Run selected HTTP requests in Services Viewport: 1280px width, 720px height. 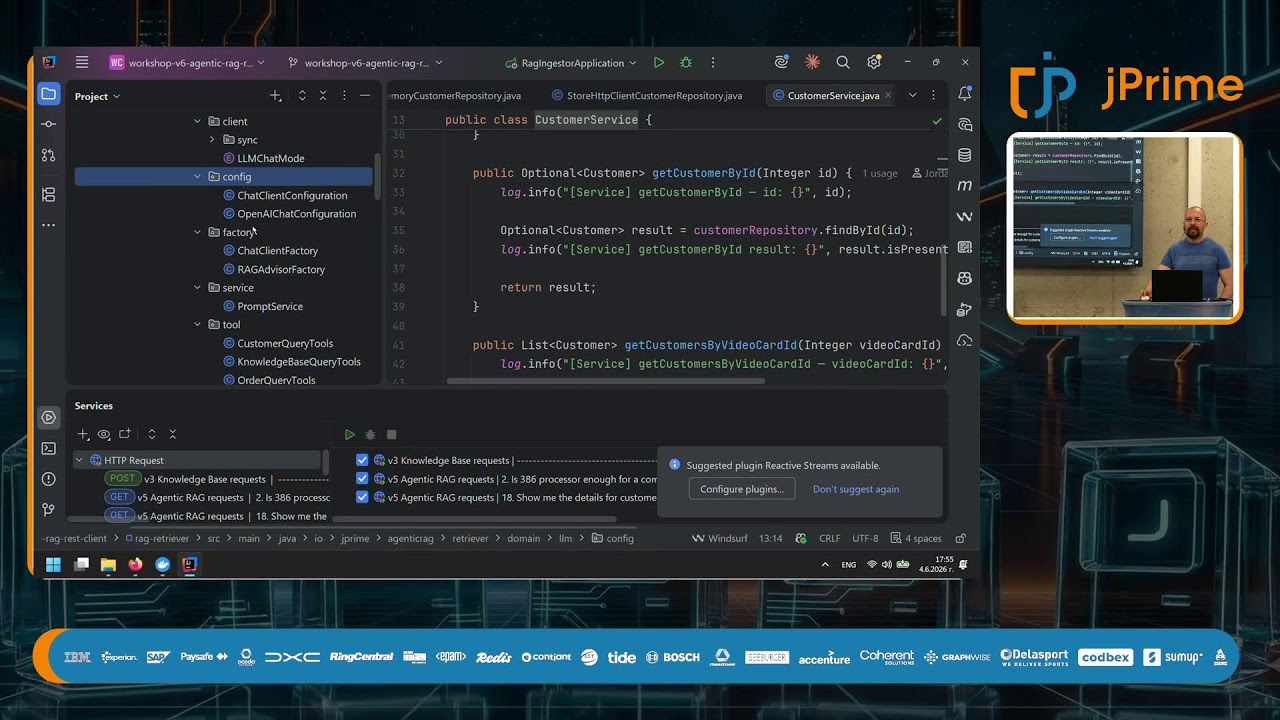tap(349, 434)
